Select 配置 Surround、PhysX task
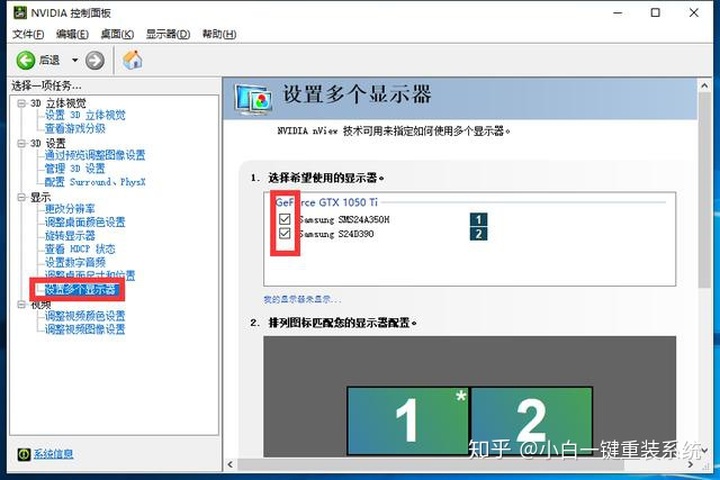 (95, 182)
